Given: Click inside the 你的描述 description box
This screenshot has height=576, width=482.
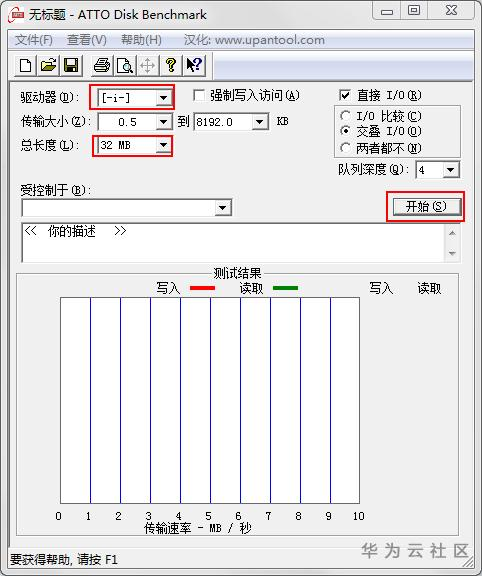Looking at the screenshot, I should pyautogui.click(x=234, y=242).
